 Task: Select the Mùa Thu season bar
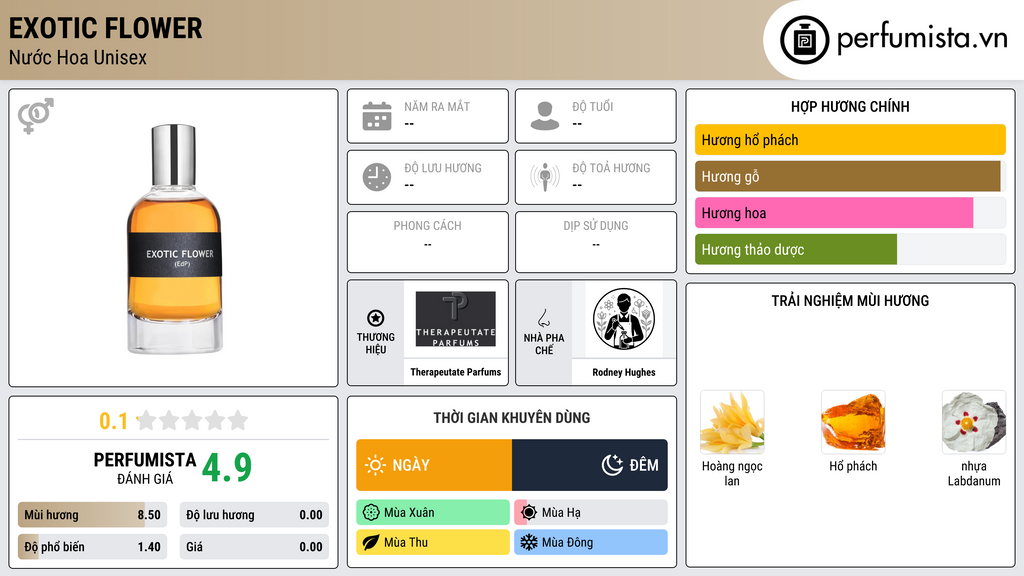point(433,542)
